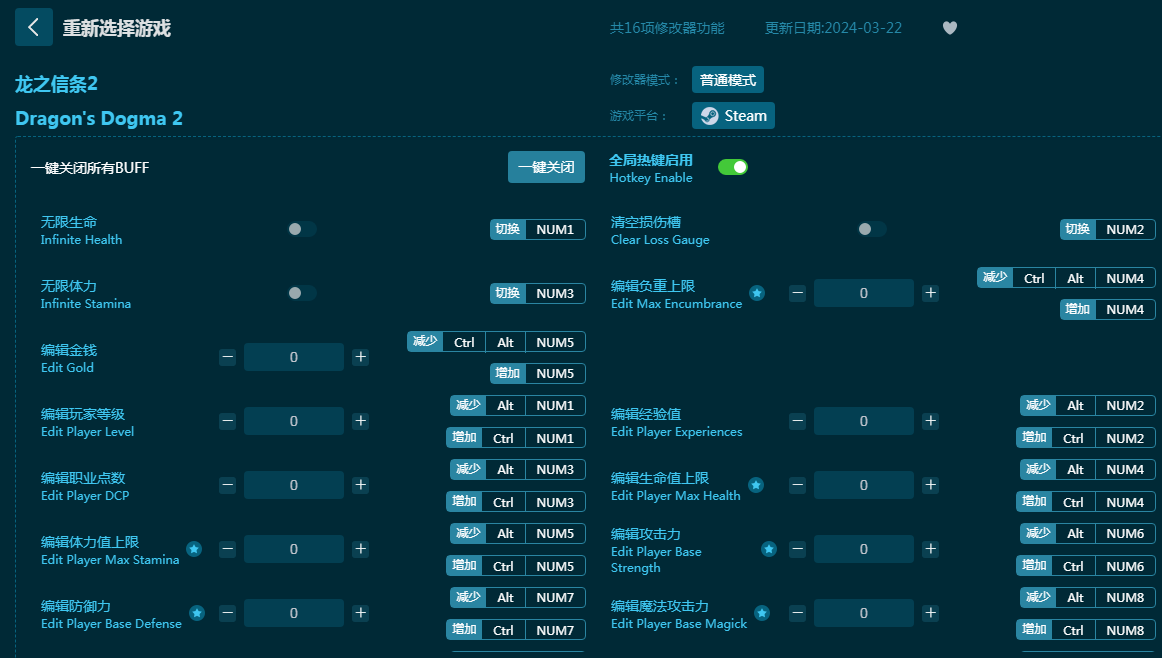Decrease Edit Player Level value

pyautogui.click(x=228, y=421)
